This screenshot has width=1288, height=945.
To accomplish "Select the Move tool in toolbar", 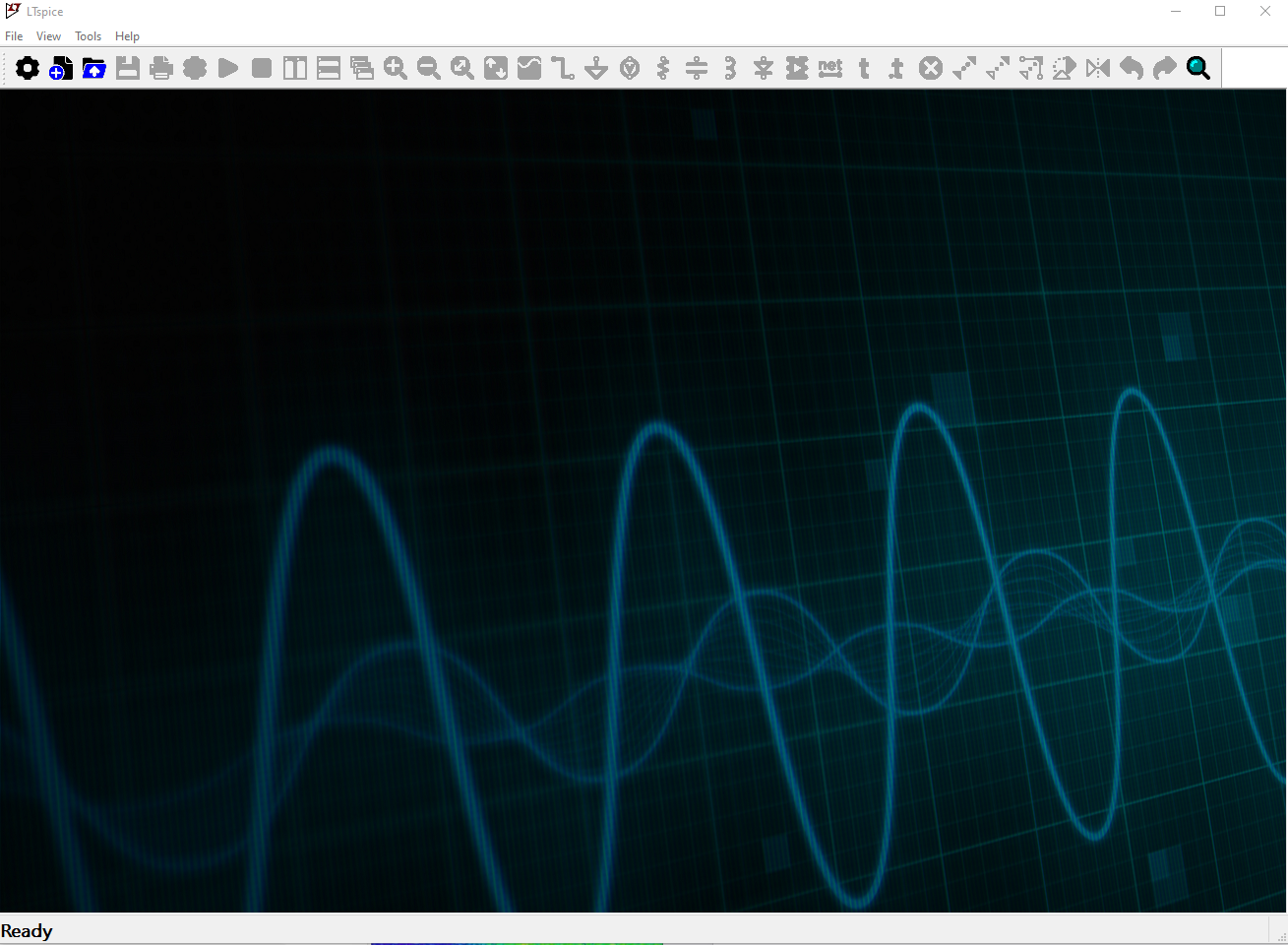I will 1031,68.
